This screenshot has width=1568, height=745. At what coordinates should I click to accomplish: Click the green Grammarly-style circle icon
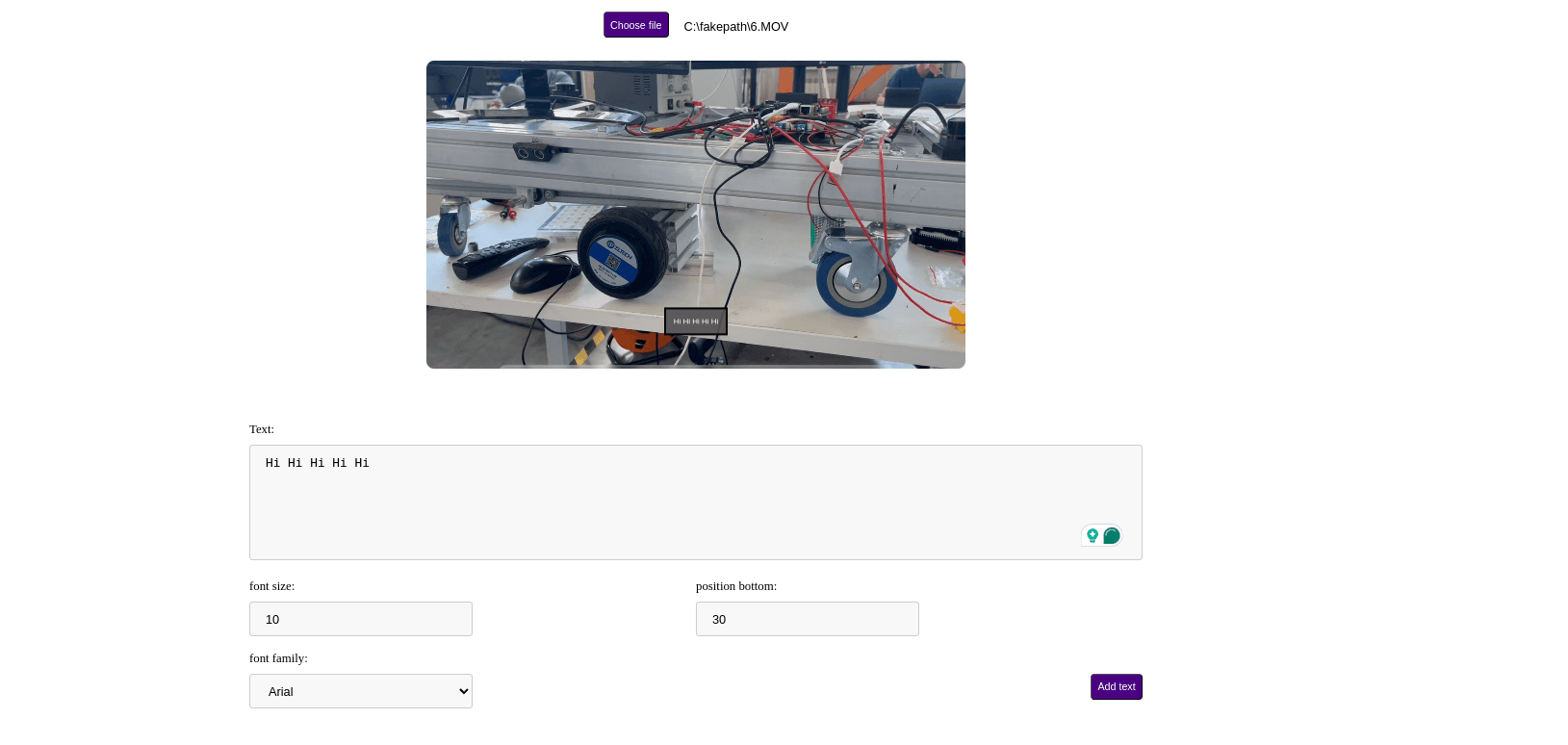(x=1112, y=535)
